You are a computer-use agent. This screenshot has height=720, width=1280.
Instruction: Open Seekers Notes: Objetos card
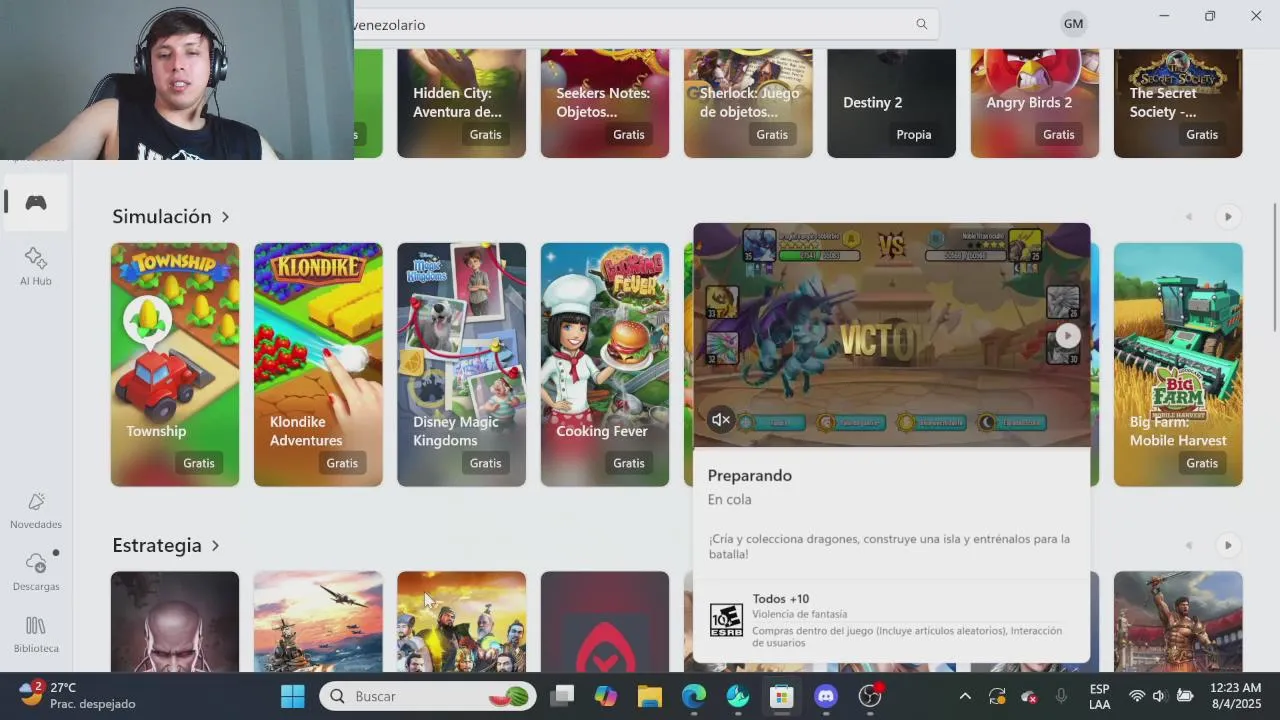605,103
